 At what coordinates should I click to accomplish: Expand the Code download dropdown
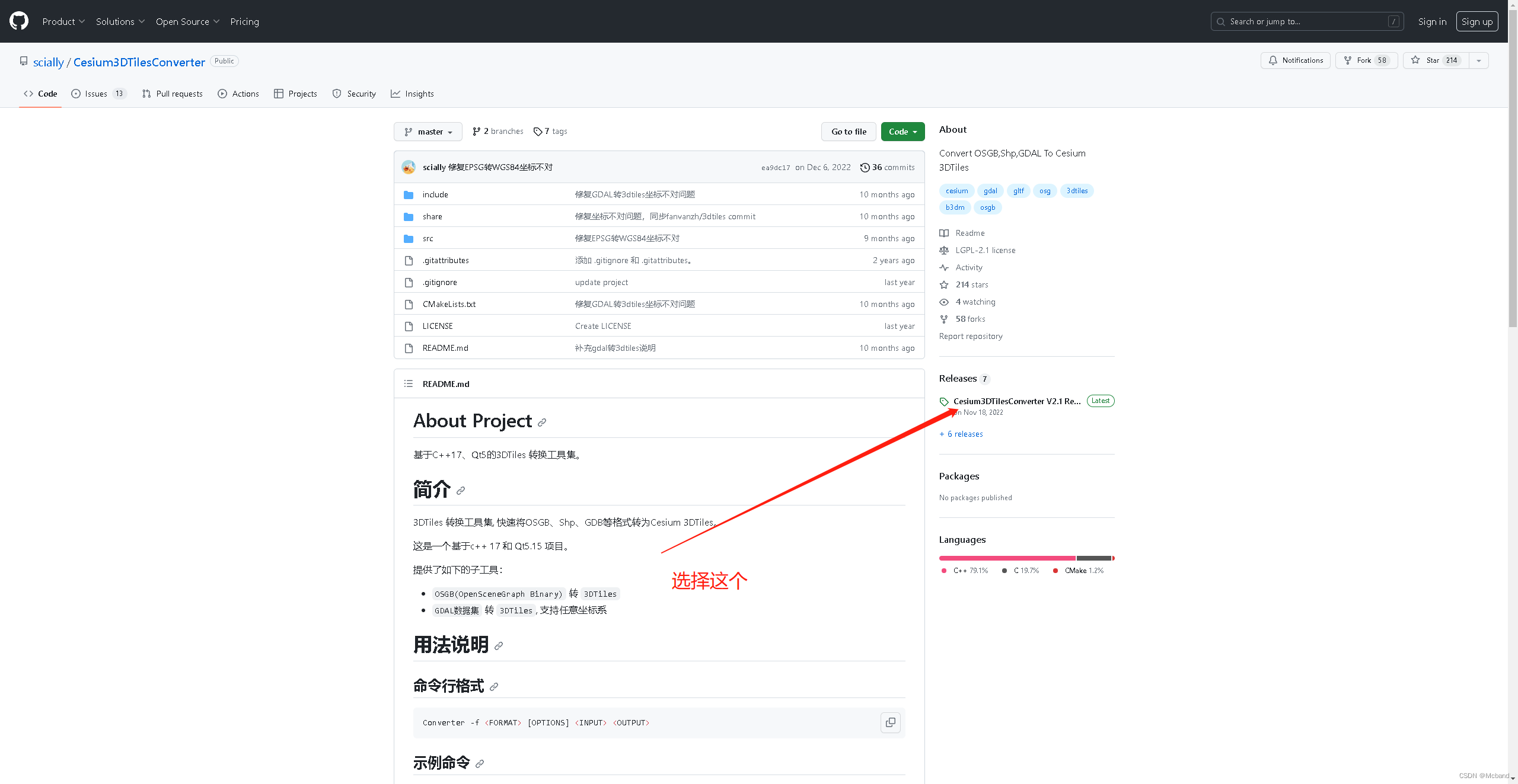902,131
